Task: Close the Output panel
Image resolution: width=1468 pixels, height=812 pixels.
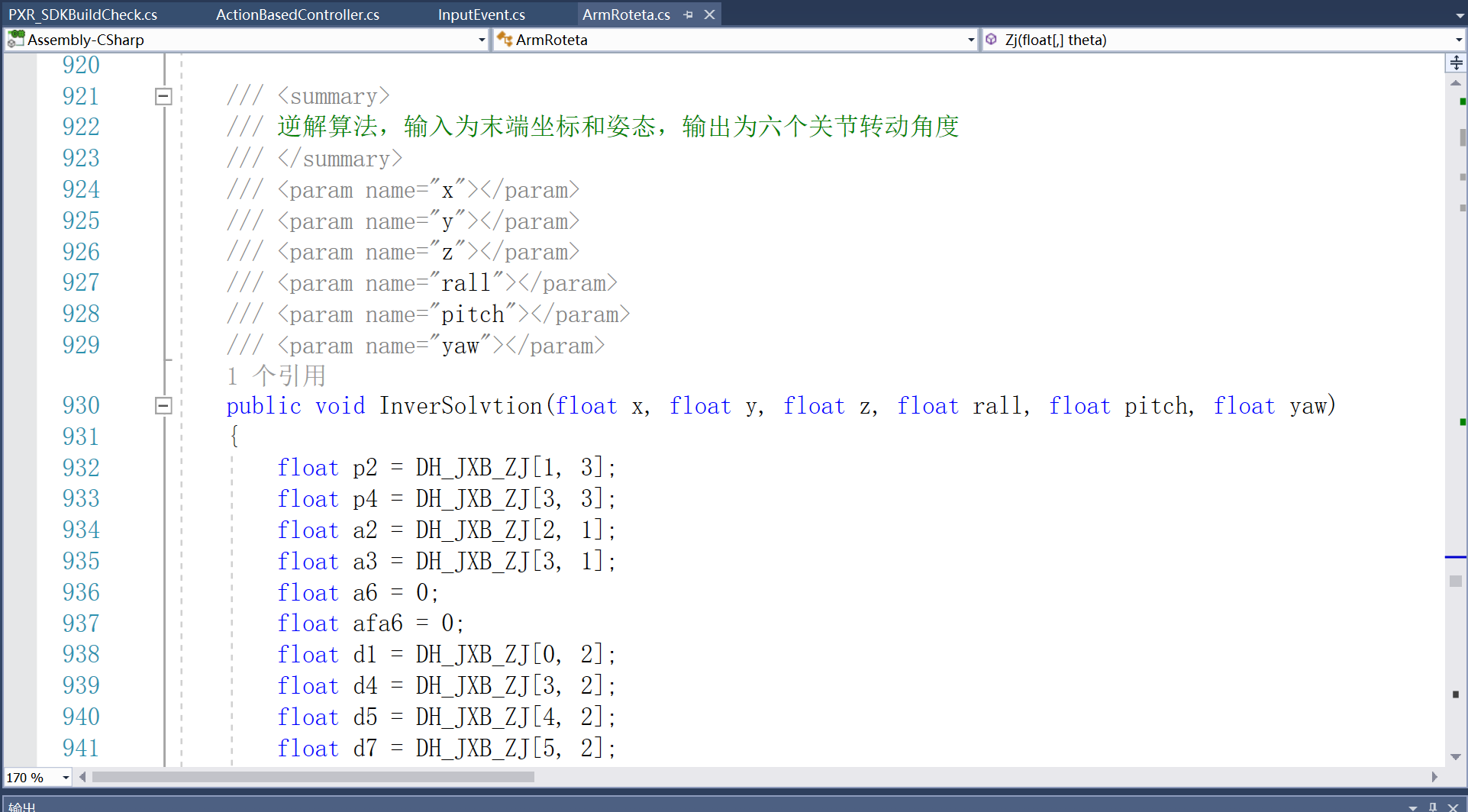Action: [x=1453, y=807]
